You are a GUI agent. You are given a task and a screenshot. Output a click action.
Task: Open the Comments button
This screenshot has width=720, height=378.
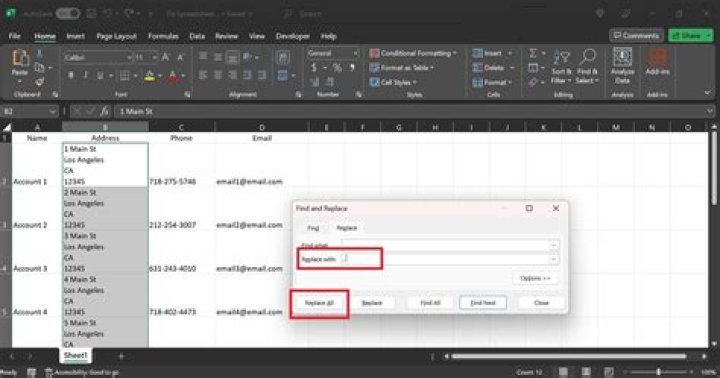(636, 35)
